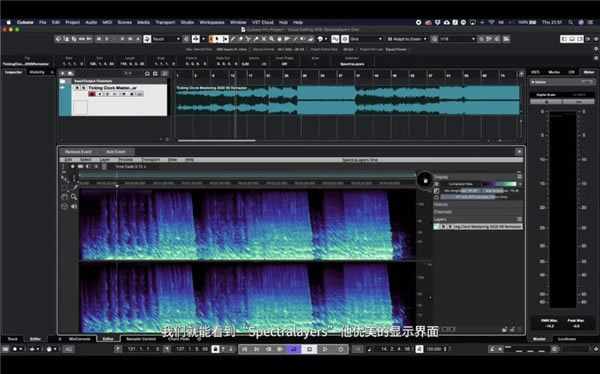The image size is (600, 374).
Task: Click the Time Fade value field
Action: 130,167
